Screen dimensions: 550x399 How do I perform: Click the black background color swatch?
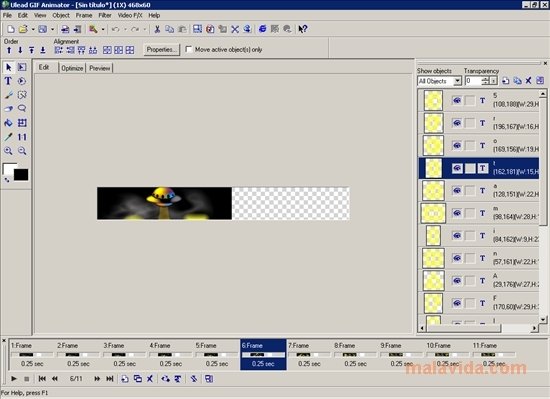tap(21, 175)
